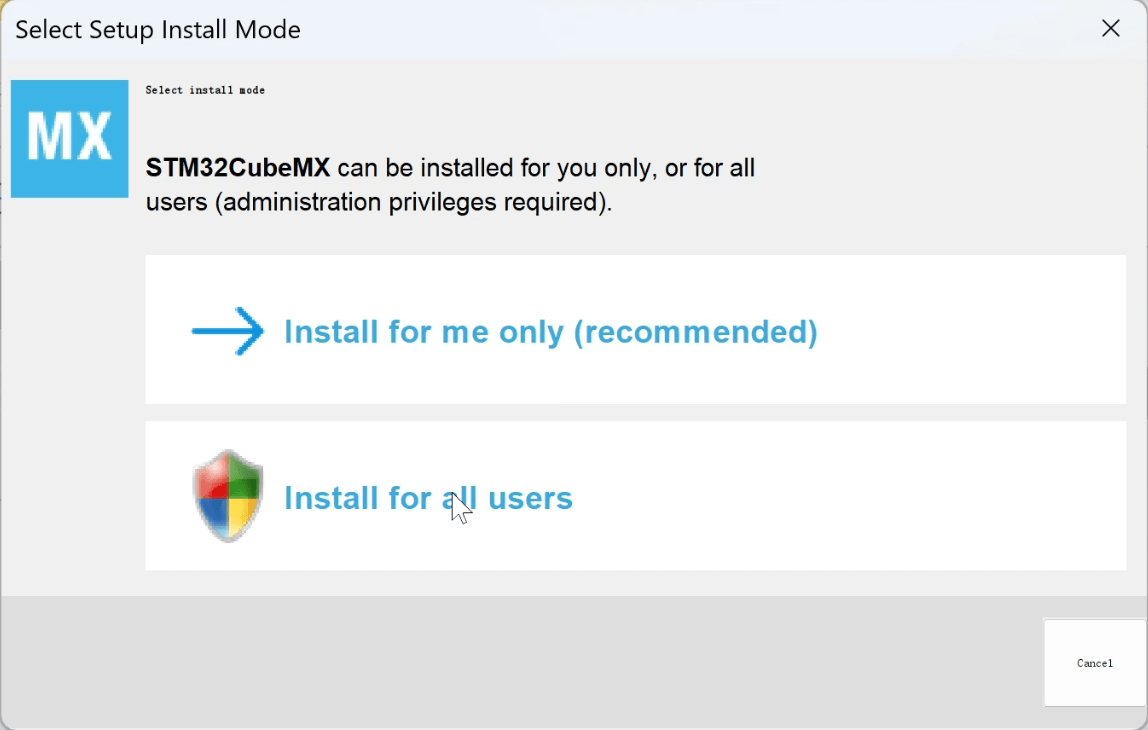Viewport: 1148px width, 730px height.
Task: Click the Select Setup Install Mode title
Action: [158, 30]
